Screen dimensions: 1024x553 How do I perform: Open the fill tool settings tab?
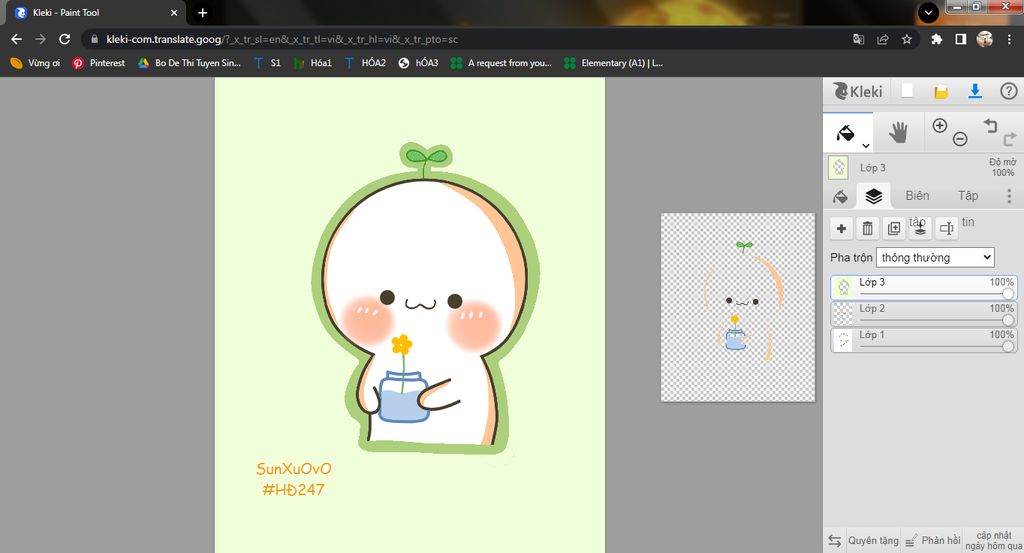[840, 196]
